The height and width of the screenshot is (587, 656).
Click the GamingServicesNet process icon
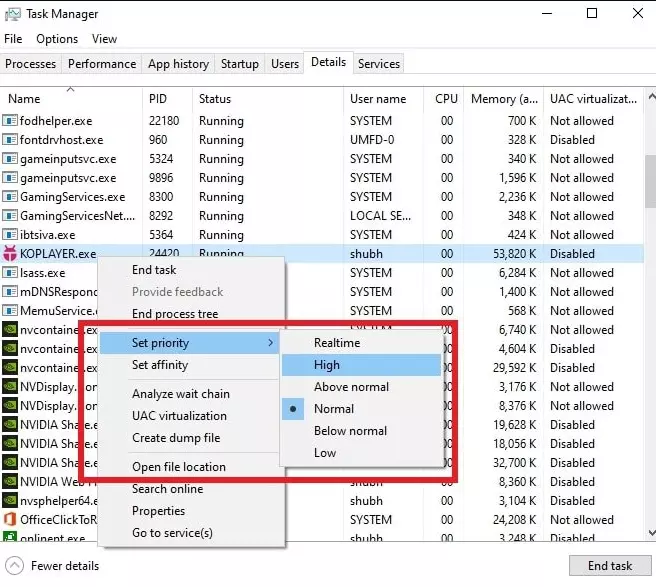(10, 215)
